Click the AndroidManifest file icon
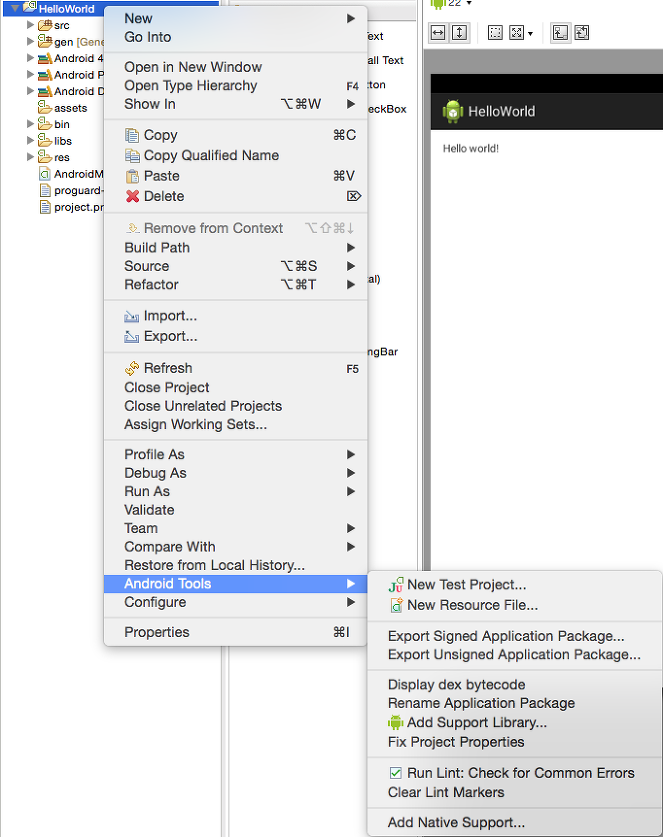This screenshot has width=663, height=837. [x=45, y=173]
